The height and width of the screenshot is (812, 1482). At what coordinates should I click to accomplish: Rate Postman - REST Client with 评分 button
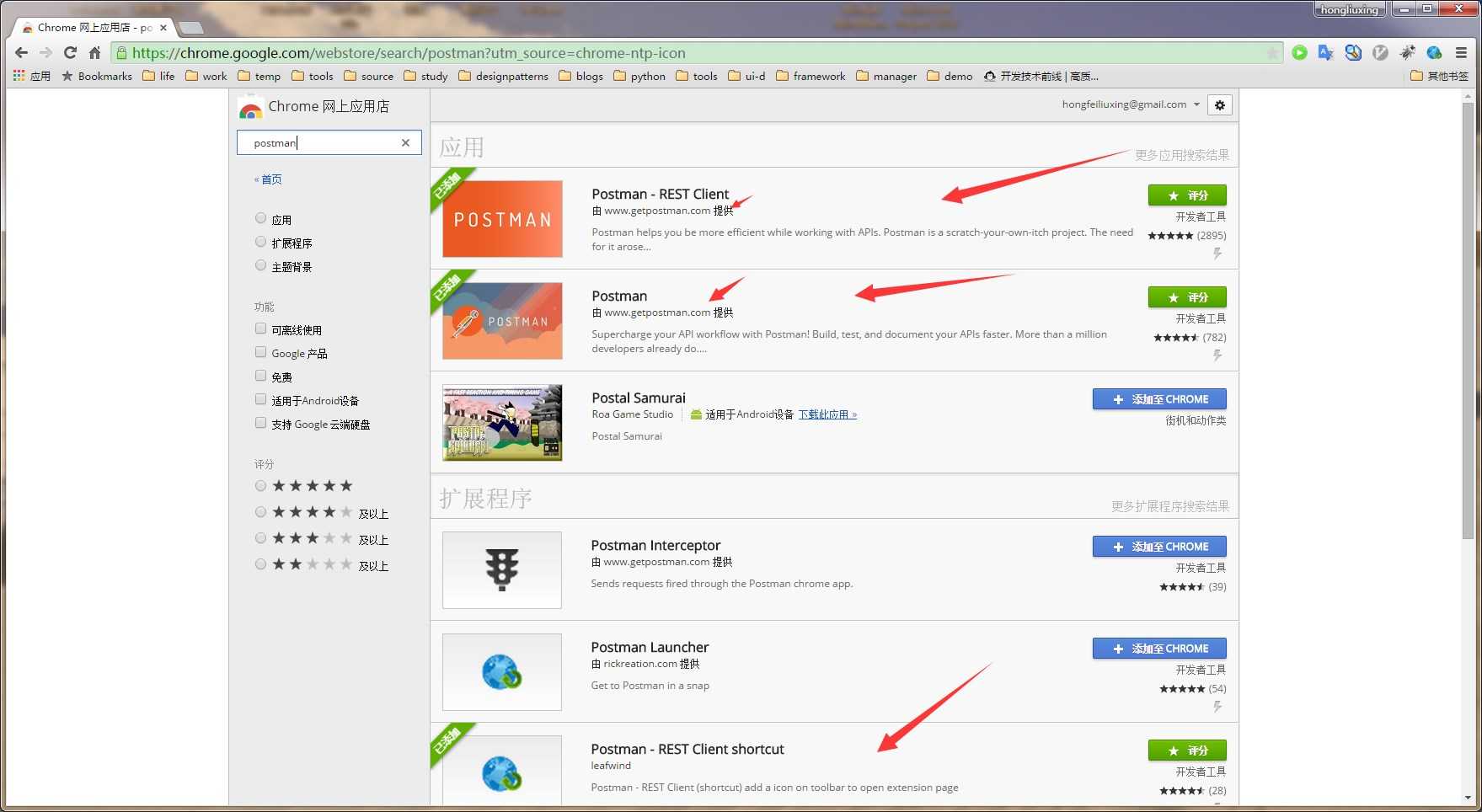point(1187,195)
